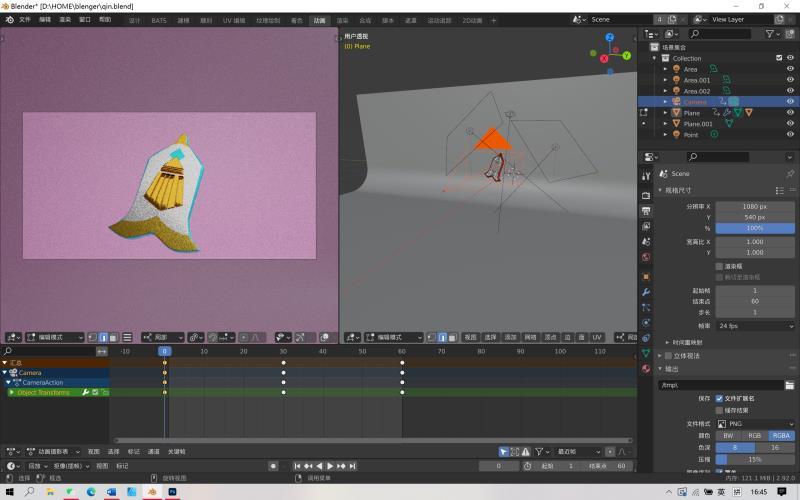This screenshot has width=800, height=500.
Task: Enable the 缓存结果 checkbox
Action: [x=719, y=410]
